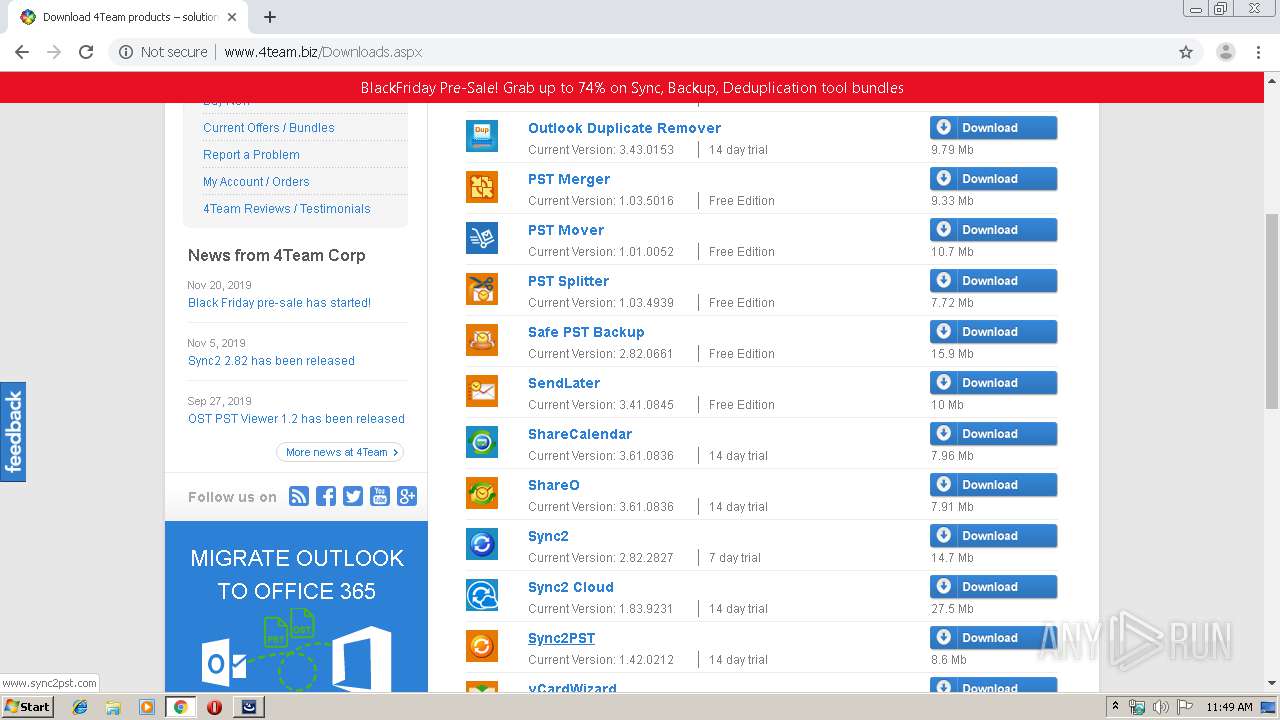Download Sync2PST

(x=993, y=638)
